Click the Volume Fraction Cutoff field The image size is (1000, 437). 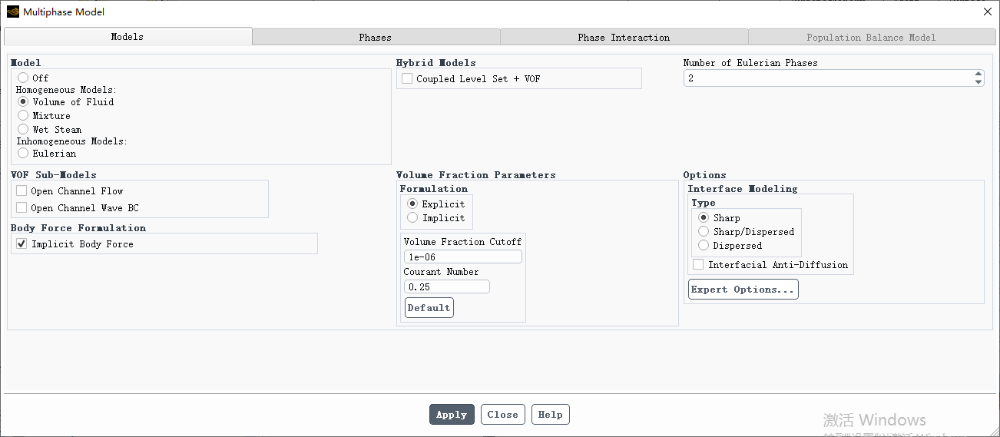(x=462, y=257)
